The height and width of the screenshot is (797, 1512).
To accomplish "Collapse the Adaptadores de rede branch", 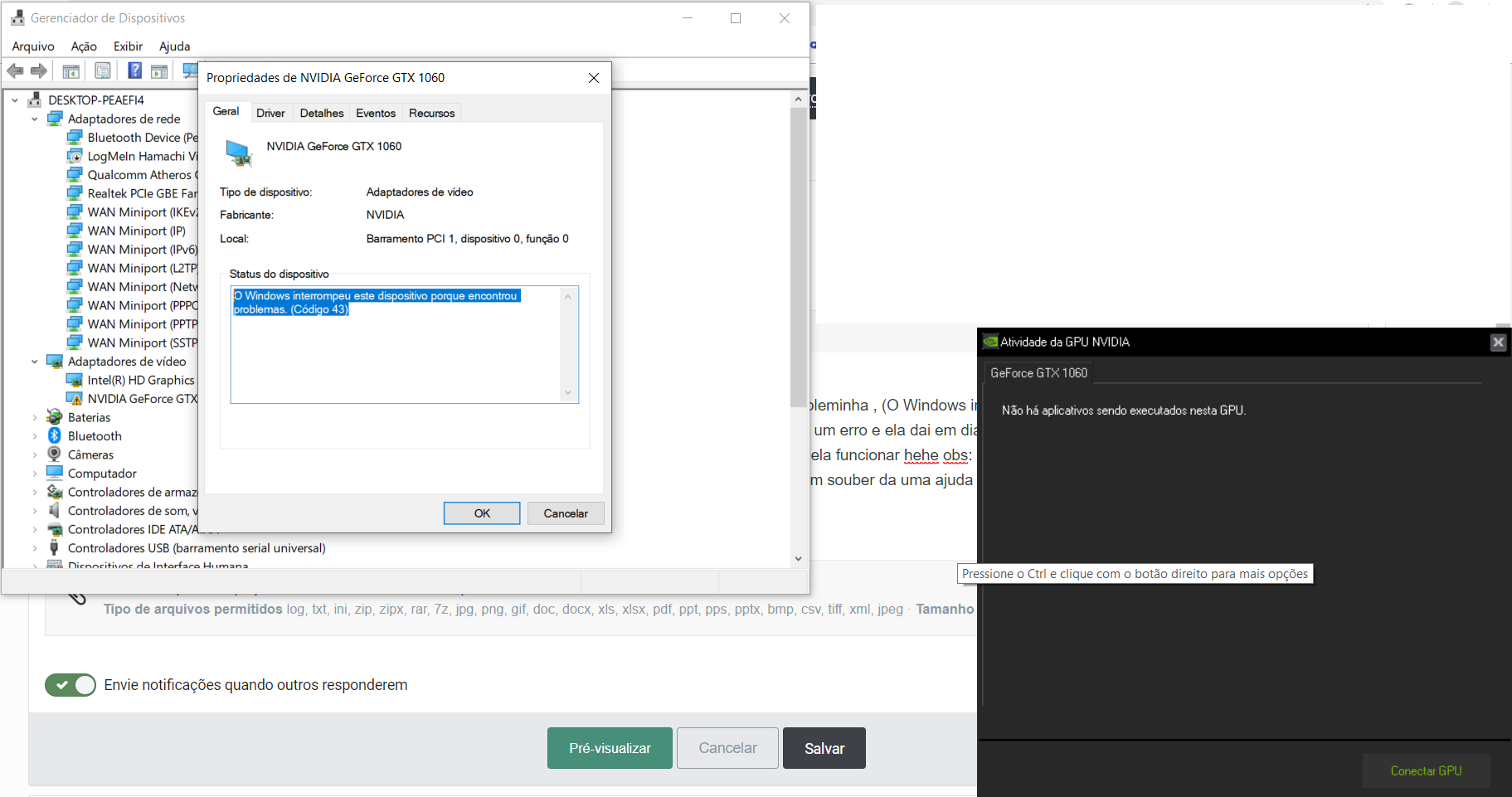I will [x=35, y=119].
